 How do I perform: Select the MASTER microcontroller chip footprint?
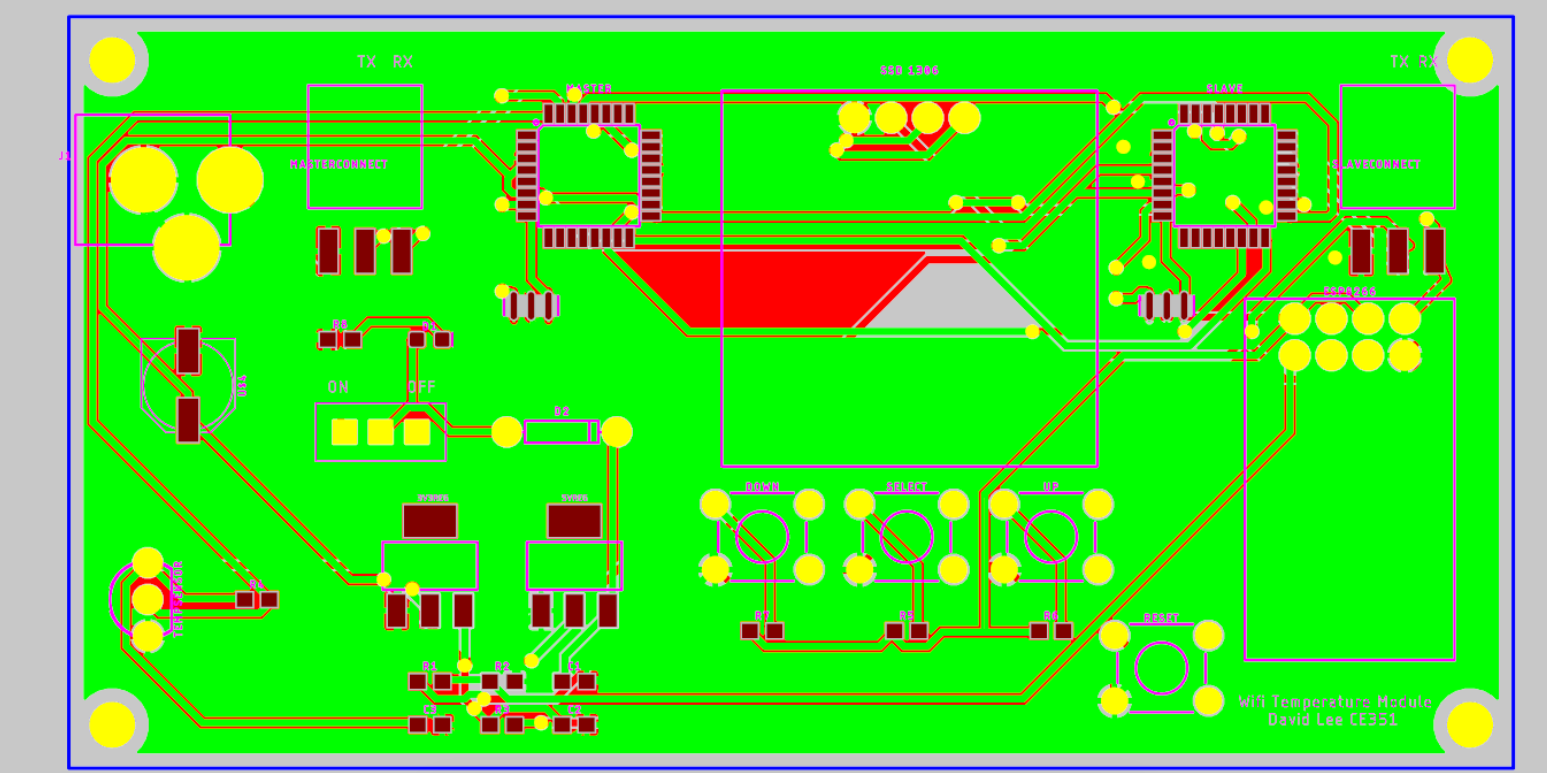coord(588,175)
